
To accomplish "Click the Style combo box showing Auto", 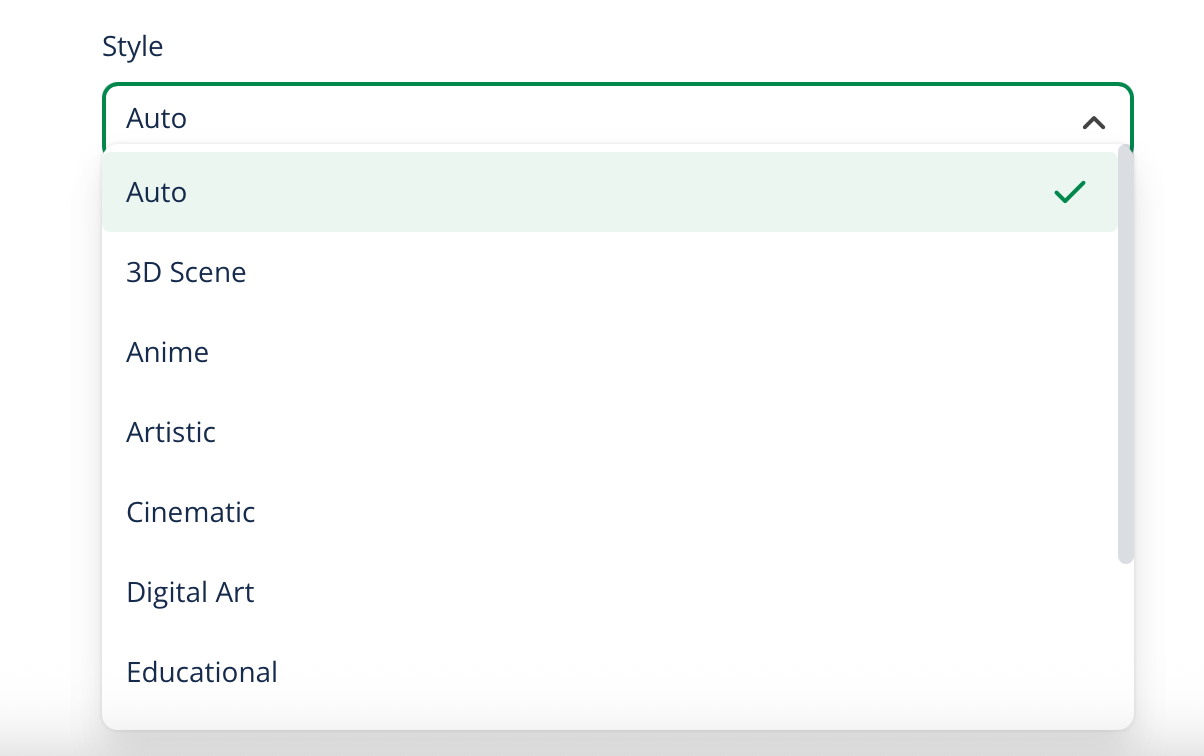I will click(600, 118).
